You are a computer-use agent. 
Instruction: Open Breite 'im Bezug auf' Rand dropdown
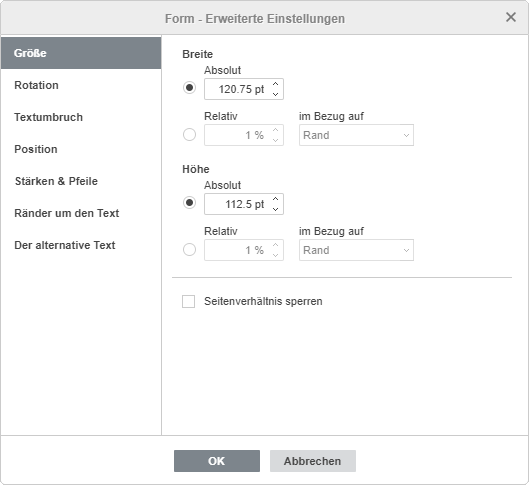(356, 135)
